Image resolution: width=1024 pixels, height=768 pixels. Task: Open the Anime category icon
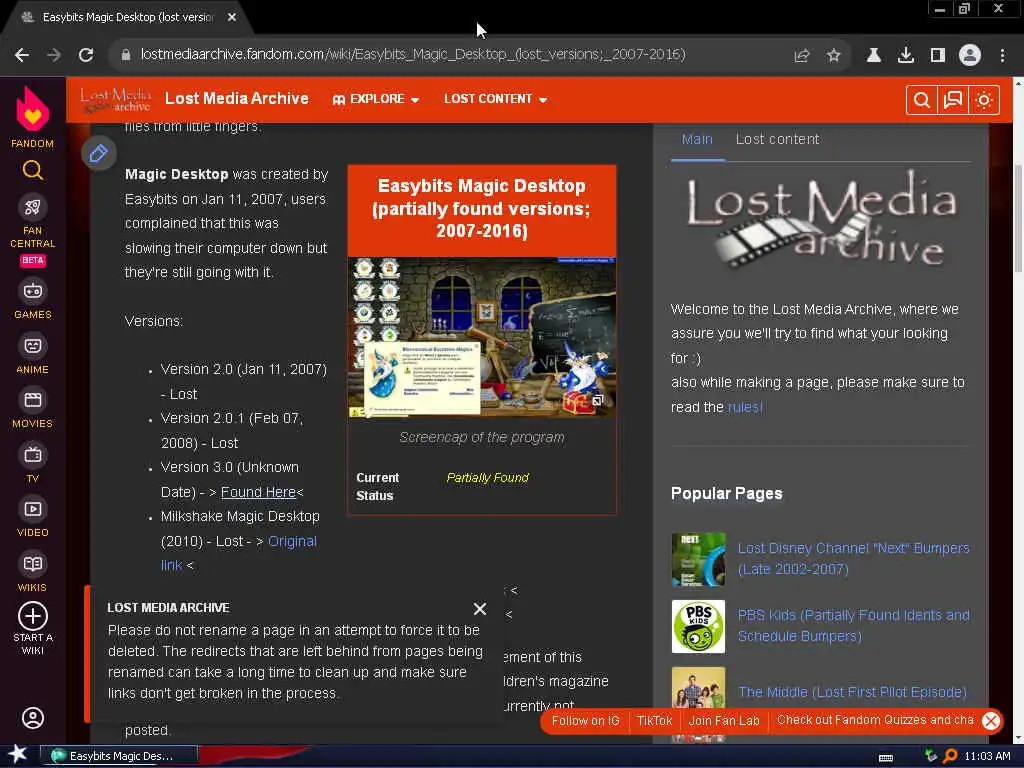click(x=33, y=346)
